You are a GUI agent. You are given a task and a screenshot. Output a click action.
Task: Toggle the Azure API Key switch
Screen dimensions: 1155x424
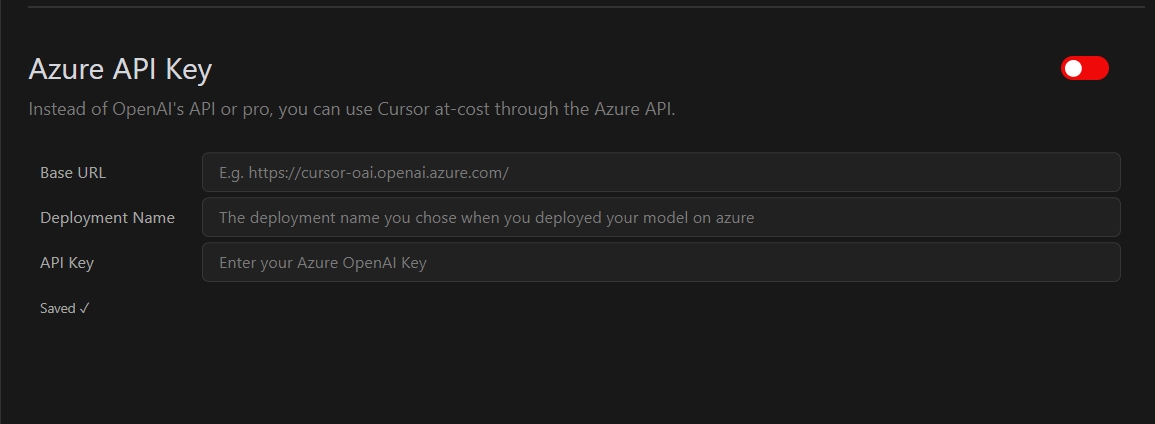pos(1084,68)
